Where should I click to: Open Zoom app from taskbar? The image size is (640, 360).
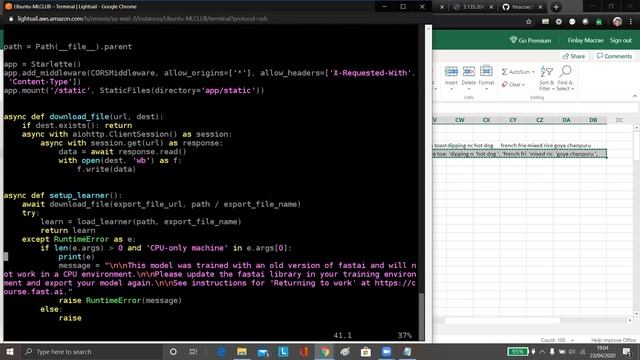point(386,351)
